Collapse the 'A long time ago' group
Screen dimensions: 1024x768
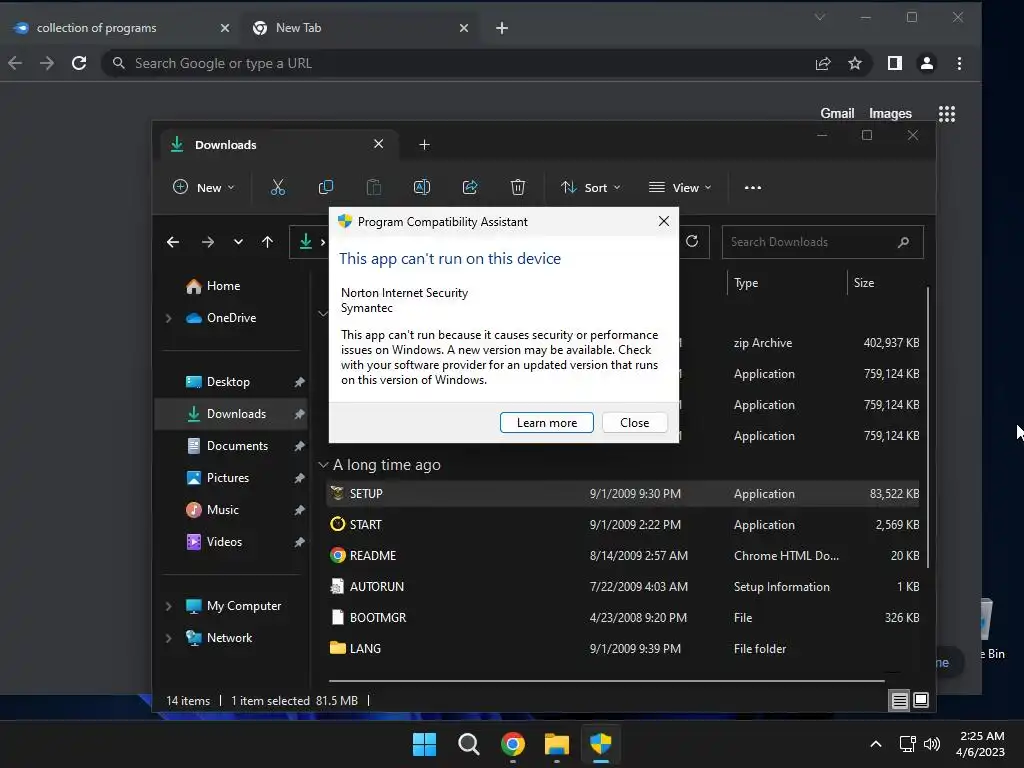[x=323, y=465]
